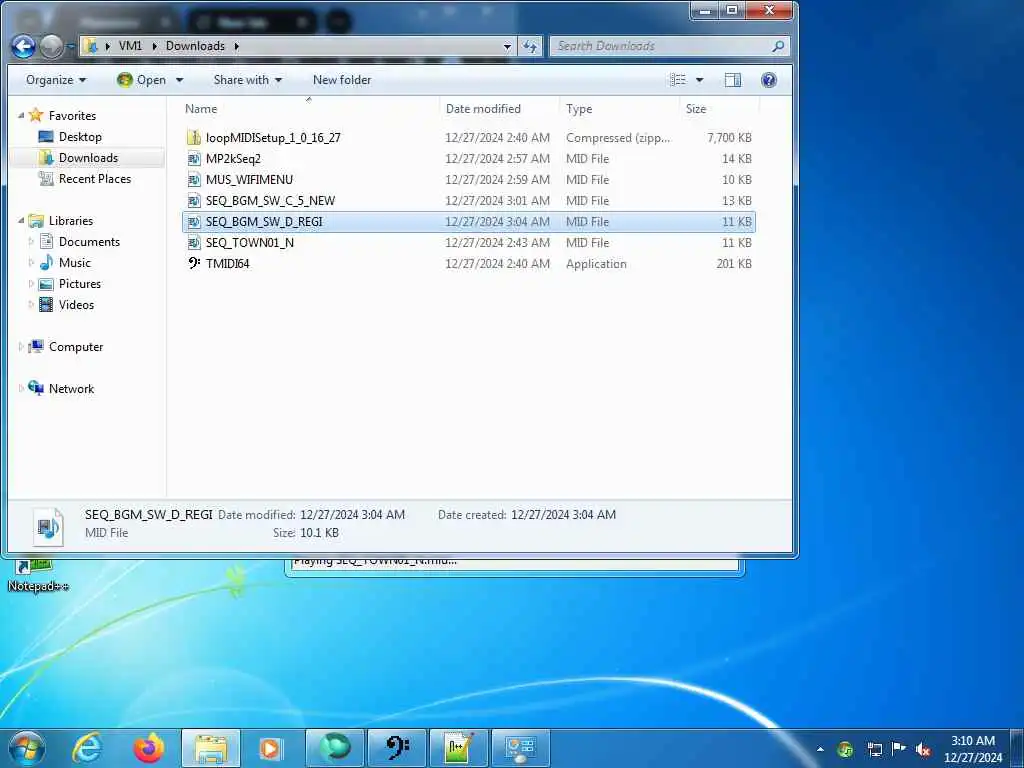This screenshot has width=1024, height=768.
Task: Click the MP2kSeq2 file icon
Action: [x=193, y=159]
